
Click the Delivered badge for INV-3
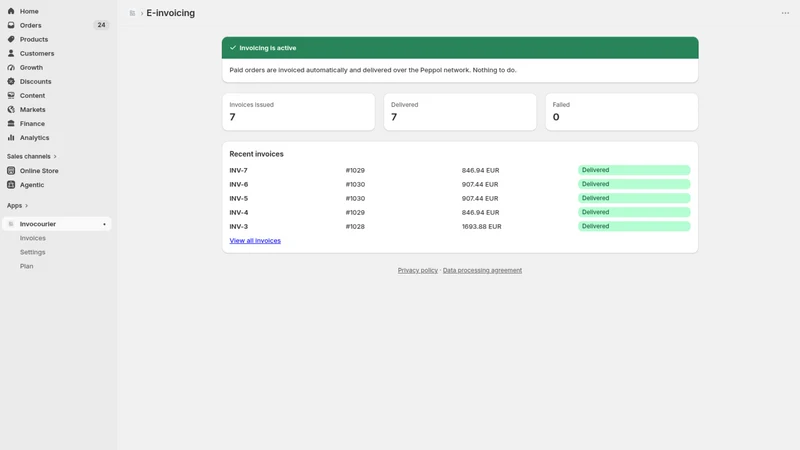(634, 226)
